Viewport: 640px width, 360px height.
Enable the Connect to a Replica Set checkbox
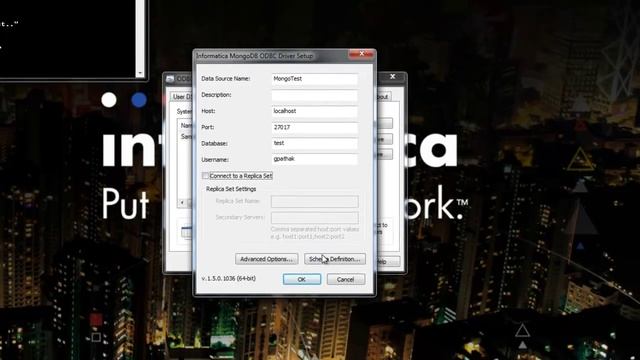pos(205,176)
